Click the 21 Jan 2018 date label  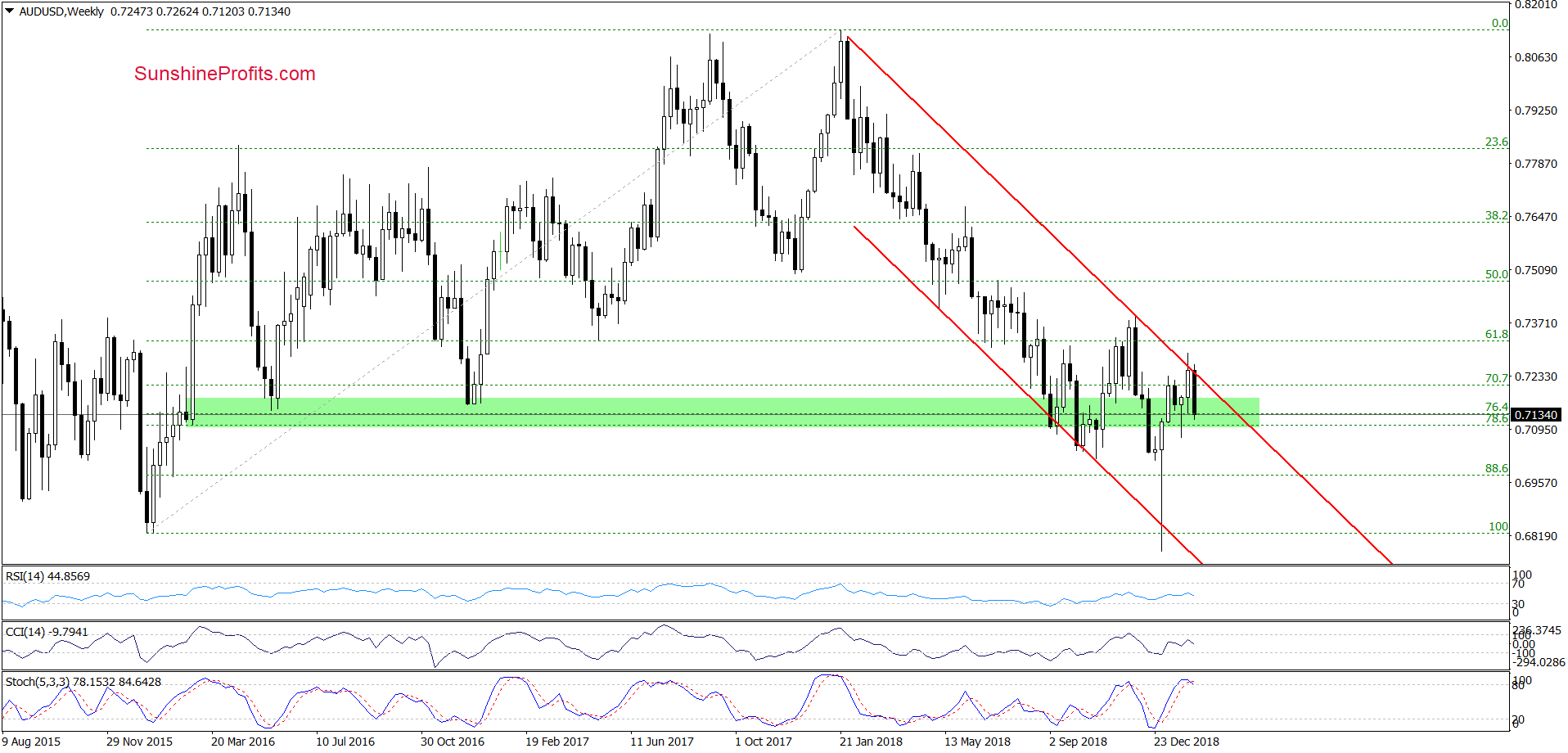(x=871, y=742)
